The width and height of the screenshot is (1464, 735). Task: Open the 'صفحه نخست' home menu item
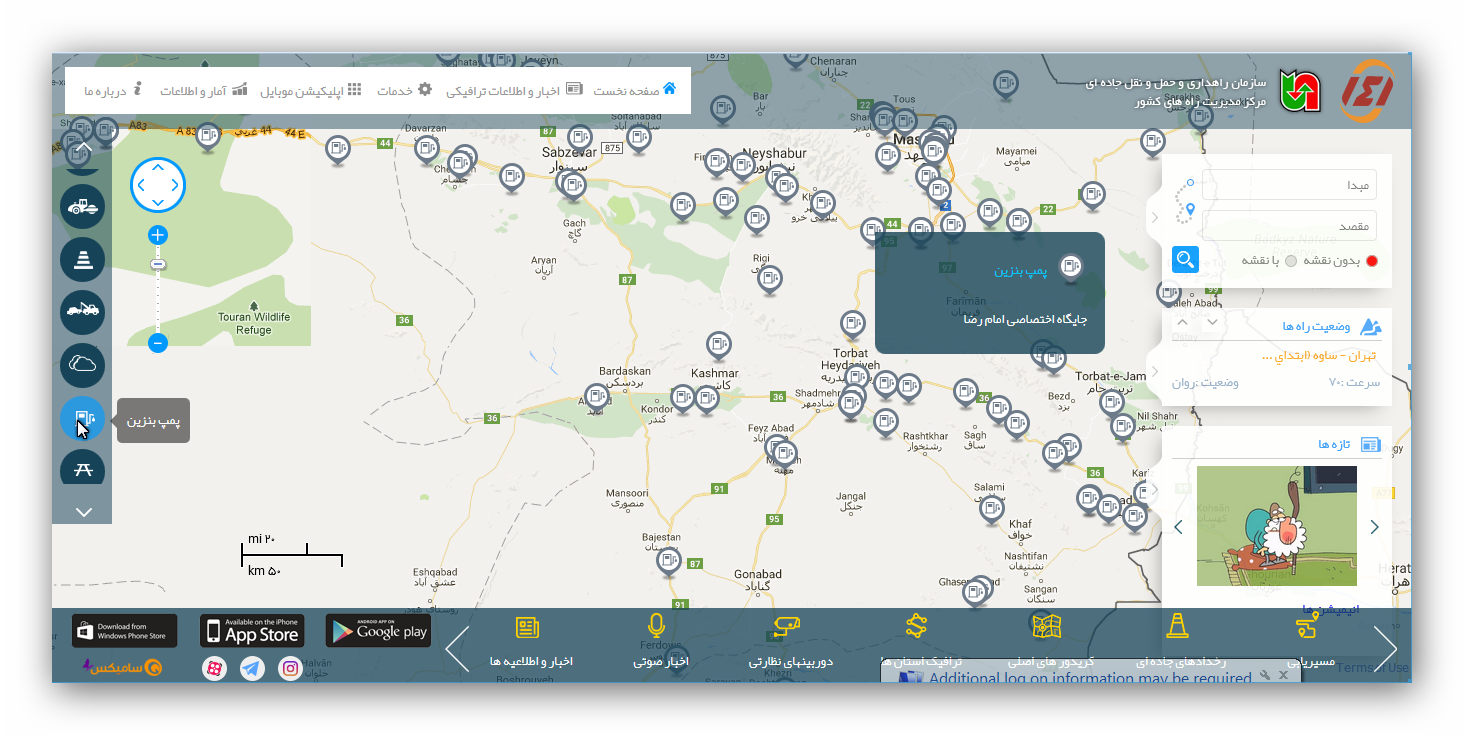635,90
